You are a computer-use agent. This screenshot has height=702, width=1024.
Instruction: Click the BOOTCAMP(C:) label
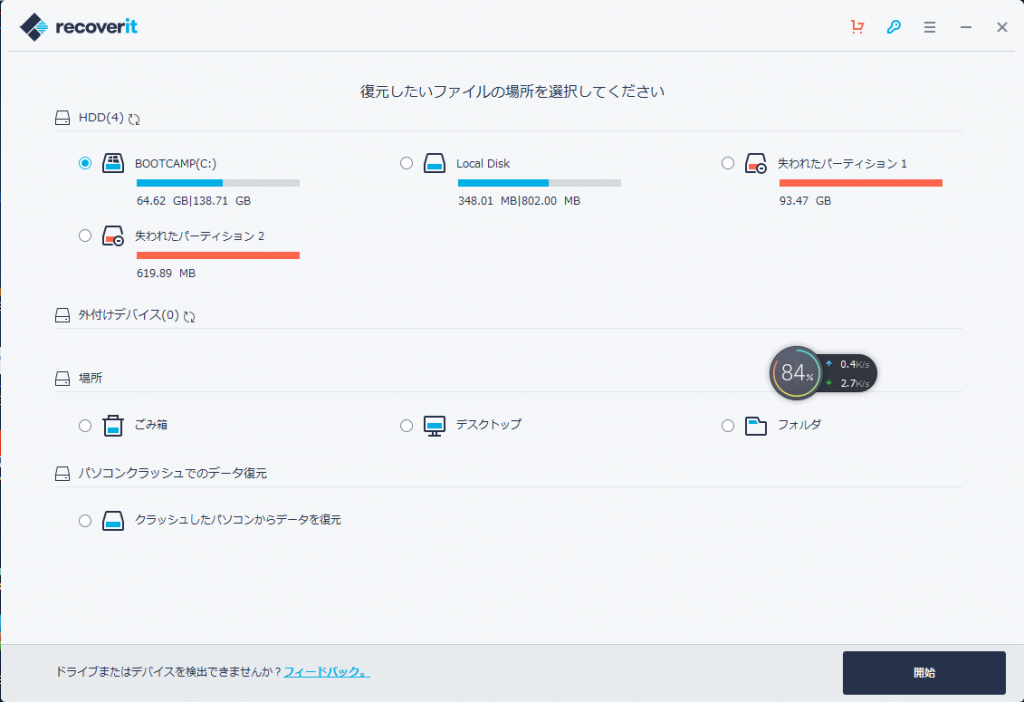click(176, 164)
